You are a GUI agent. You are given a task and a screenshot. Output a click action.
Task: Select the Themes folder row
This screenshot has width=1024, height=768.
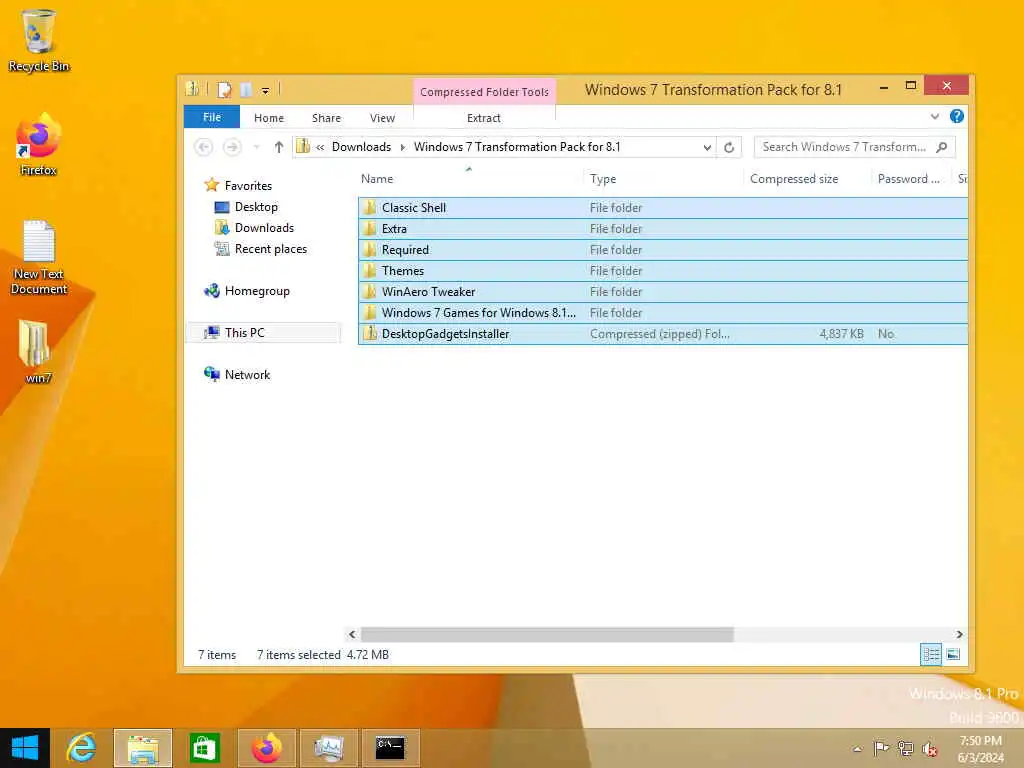(x=663, y=270)
